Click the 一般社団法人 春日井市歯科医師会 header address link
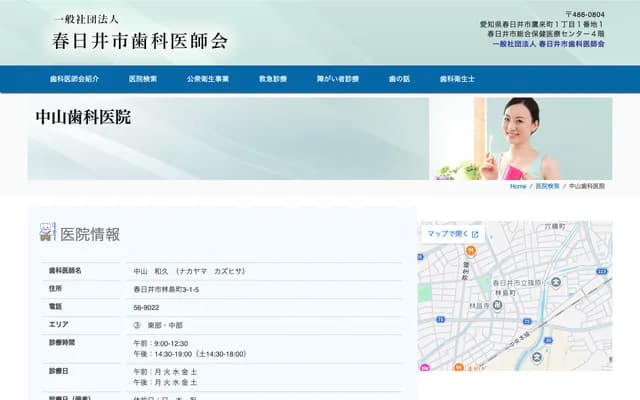 coord(549,44)
